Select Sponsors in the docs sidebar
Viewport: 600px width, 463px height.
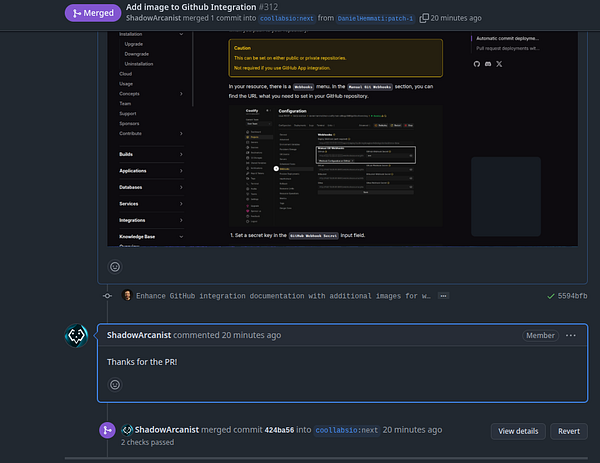(129, 124)
